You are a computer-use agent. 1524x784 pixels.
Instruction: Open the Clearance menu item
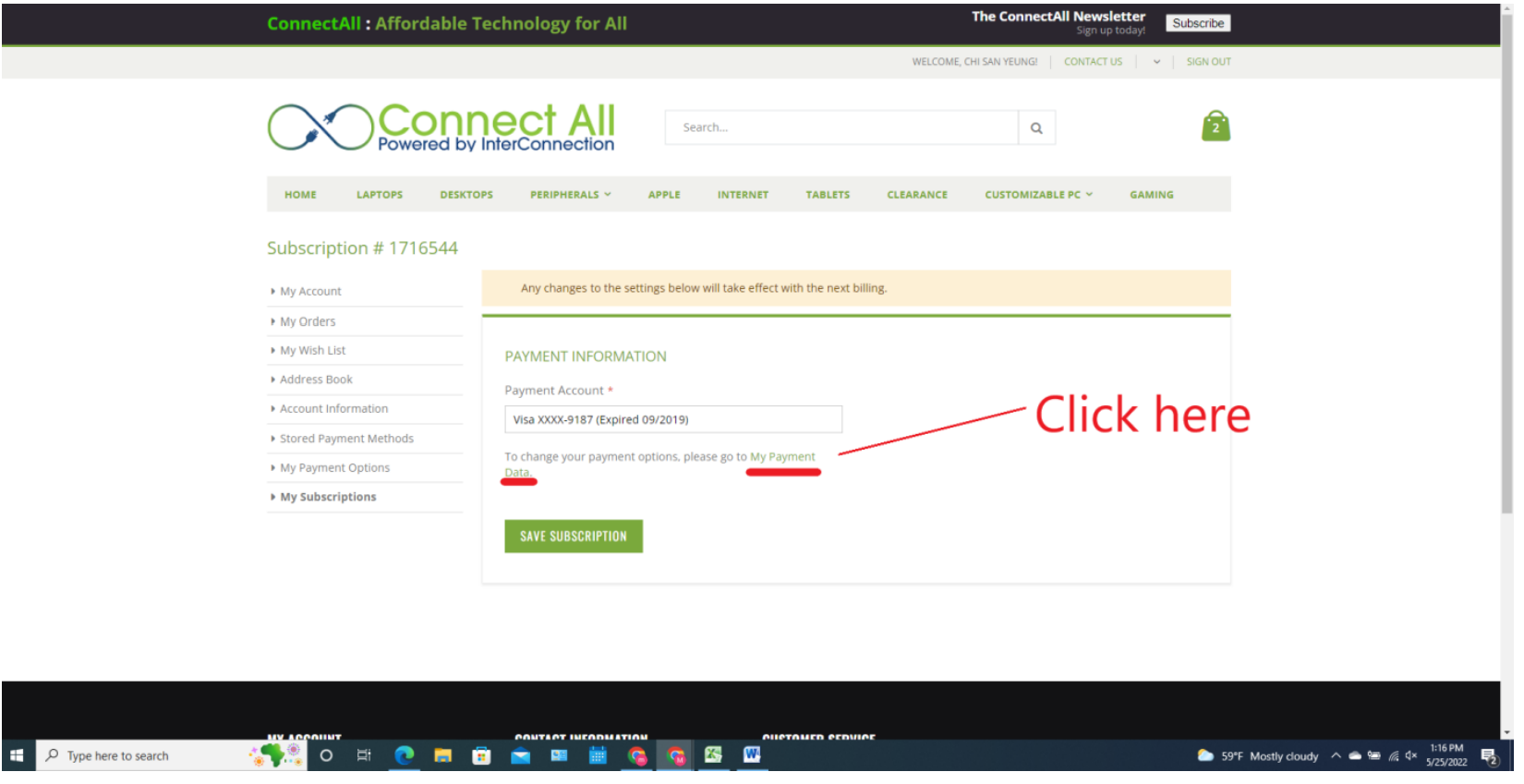[916, 195]
